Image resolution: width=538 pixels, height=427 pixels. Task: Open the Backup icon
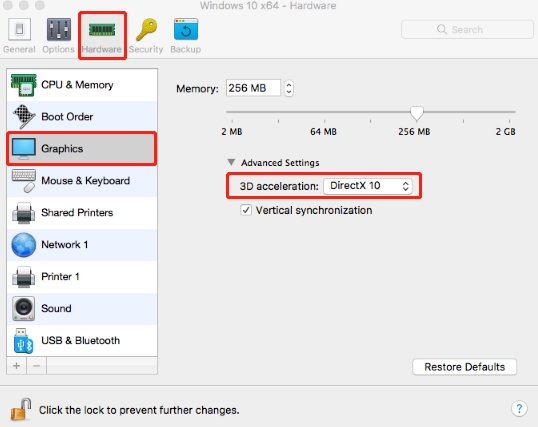(x=186, y=29)
